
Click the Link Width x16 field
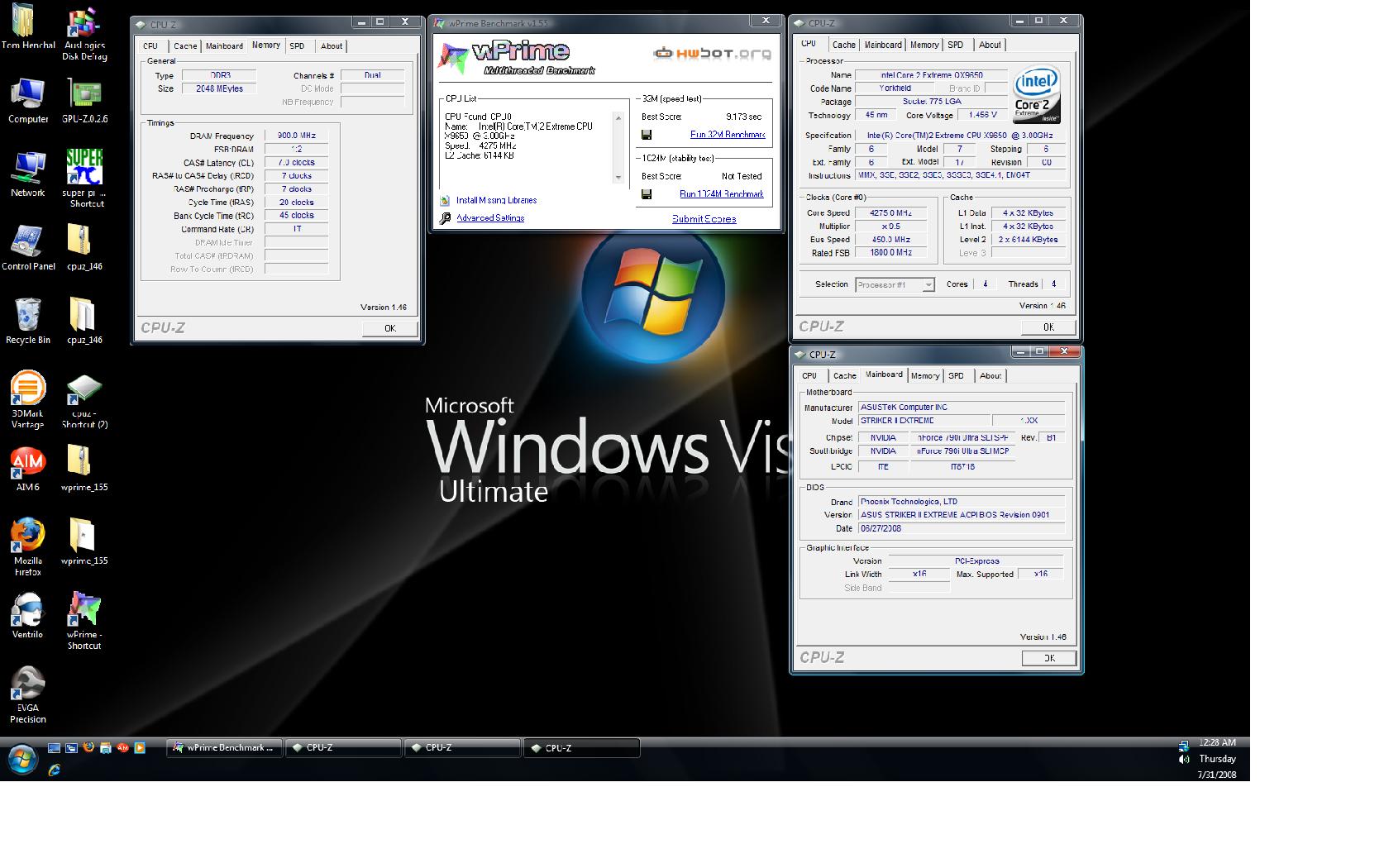[919, 574]
